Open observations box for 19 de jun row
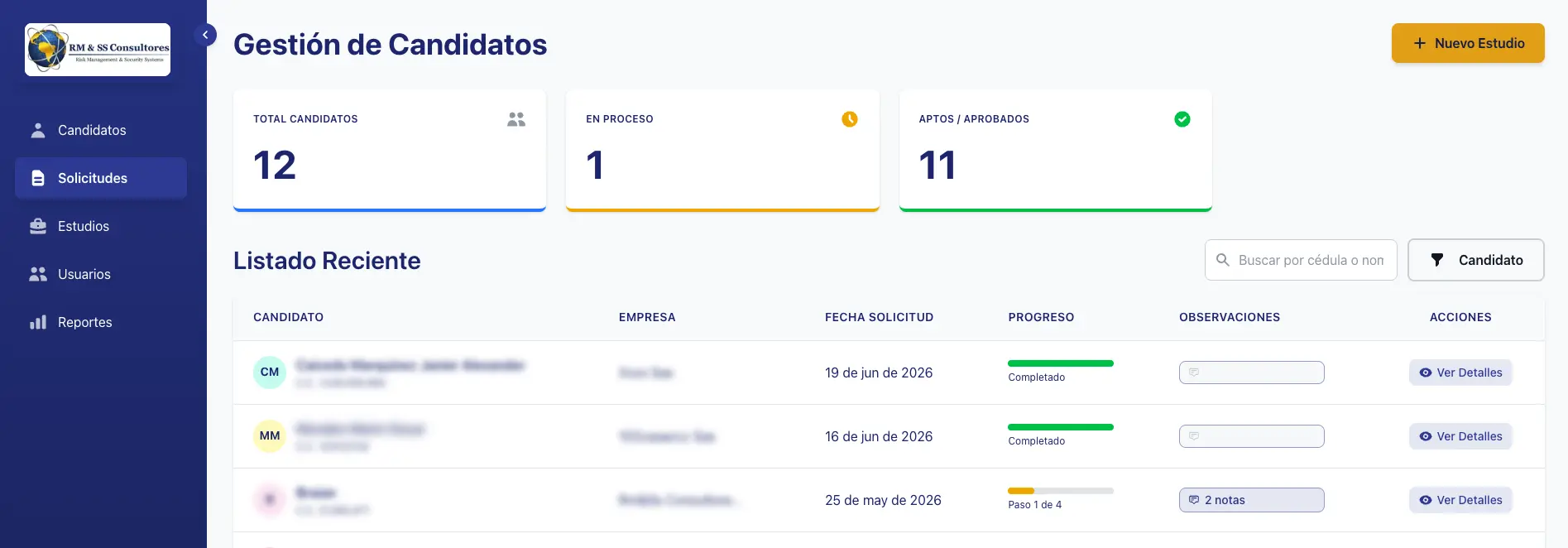Viewport: 1568px width, 548px height. click(1252, 373)
